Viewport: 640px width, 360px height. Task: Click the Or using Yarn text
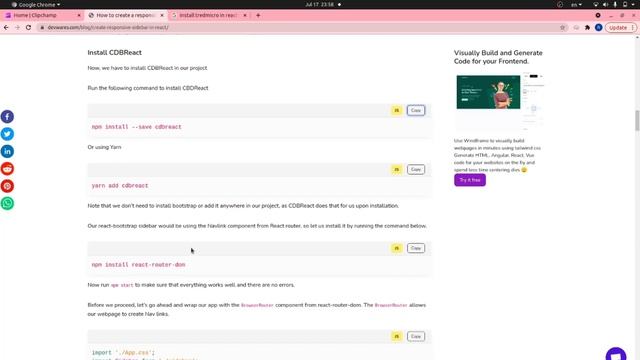(x=104, y=147)
